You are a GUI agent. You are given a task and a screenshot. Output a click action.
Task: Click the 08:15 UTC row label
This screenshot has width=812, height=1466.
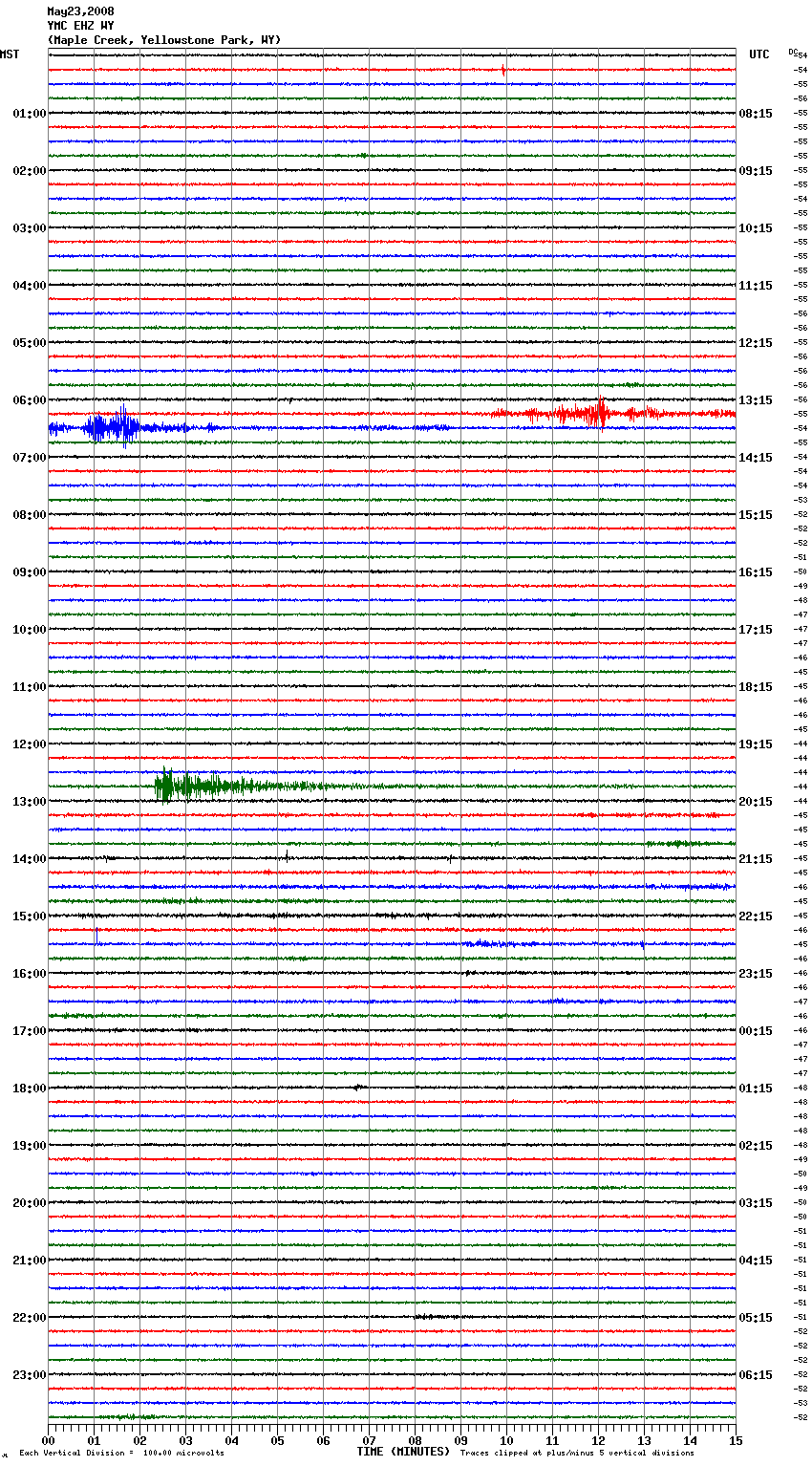click(x=756, y=114)
